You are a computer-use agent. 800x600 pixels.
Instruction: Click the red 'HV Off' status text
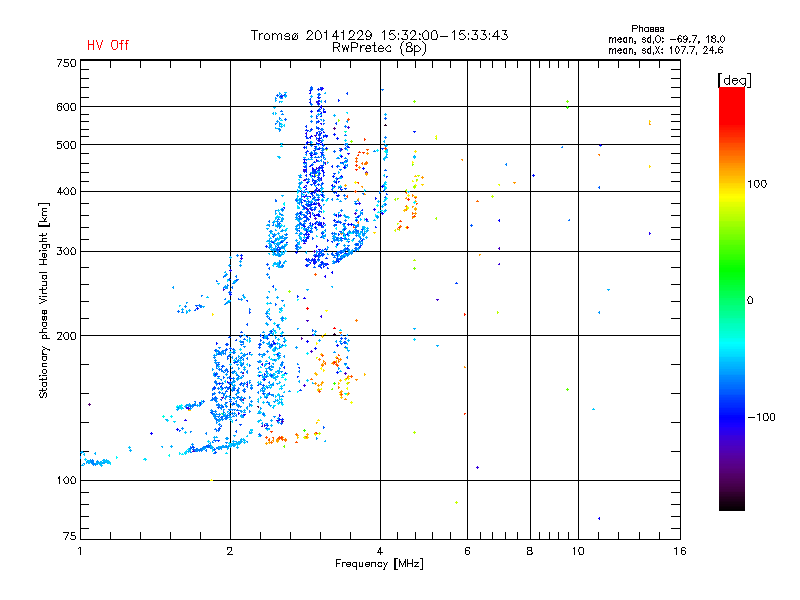(x=108, y=45)
